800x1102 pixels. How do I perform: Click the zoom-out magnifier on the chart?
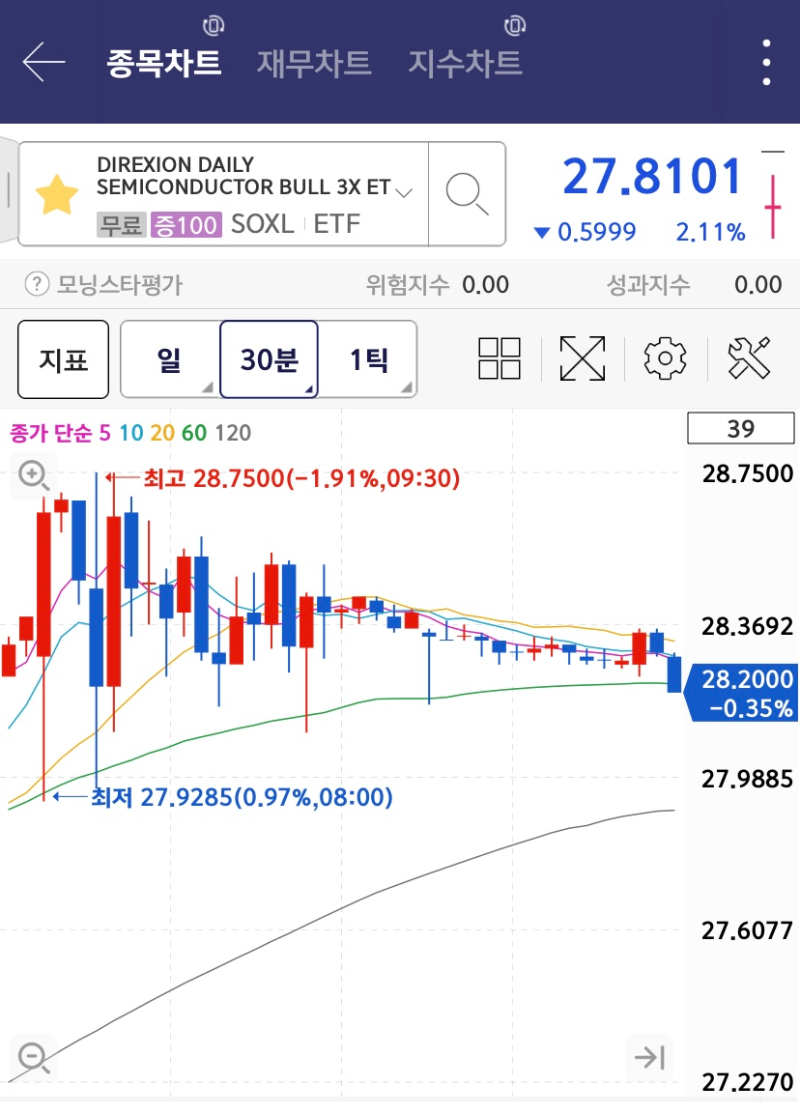(33, 1056)
